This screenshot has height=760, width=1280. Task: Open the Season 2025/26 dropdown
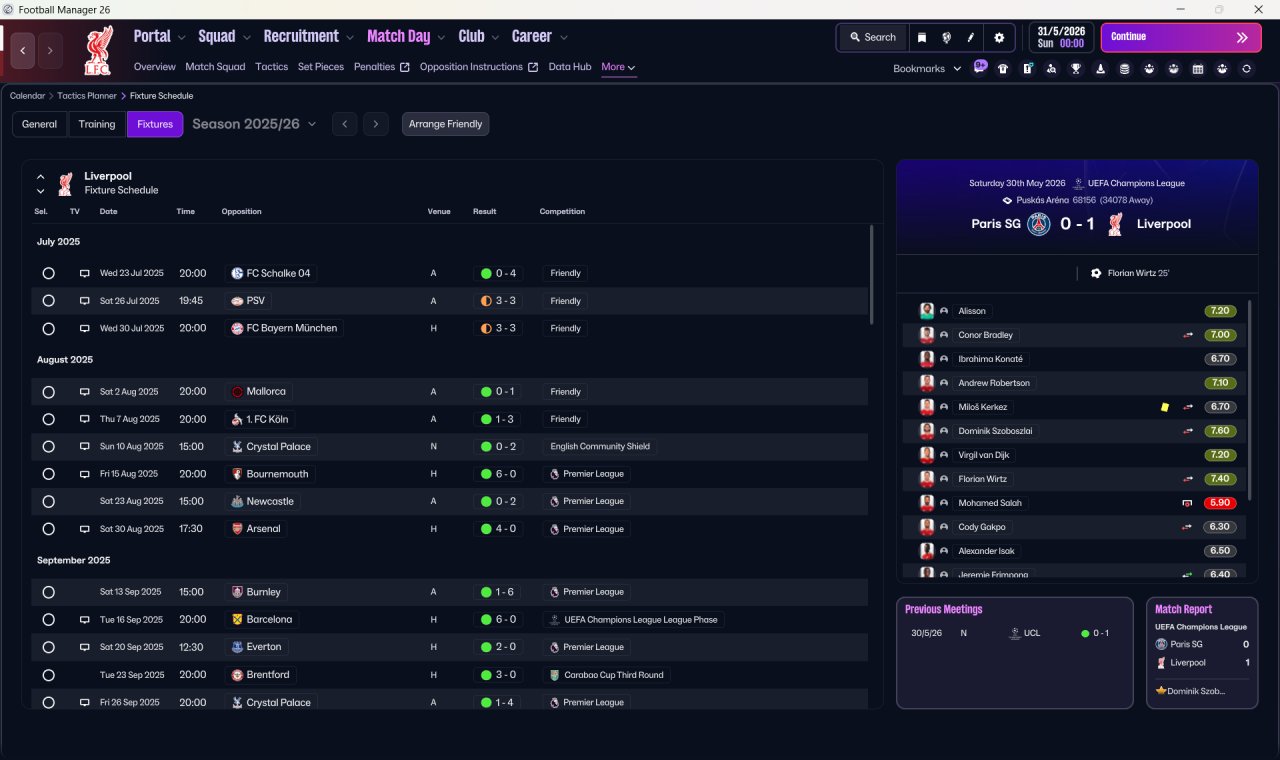[254, 124]
